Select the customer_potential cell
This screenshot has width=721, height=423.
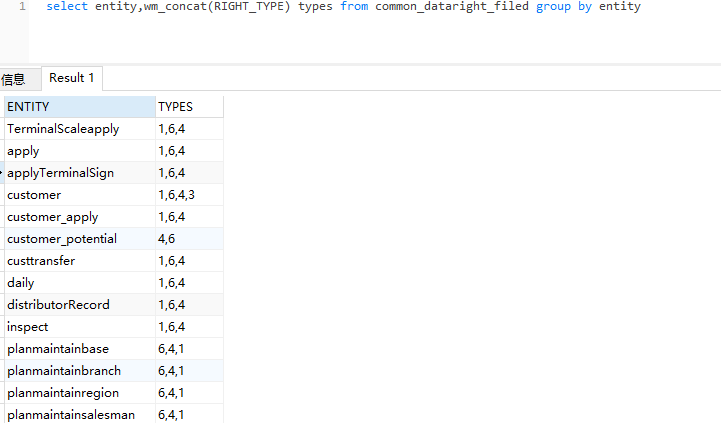point(80,239)
